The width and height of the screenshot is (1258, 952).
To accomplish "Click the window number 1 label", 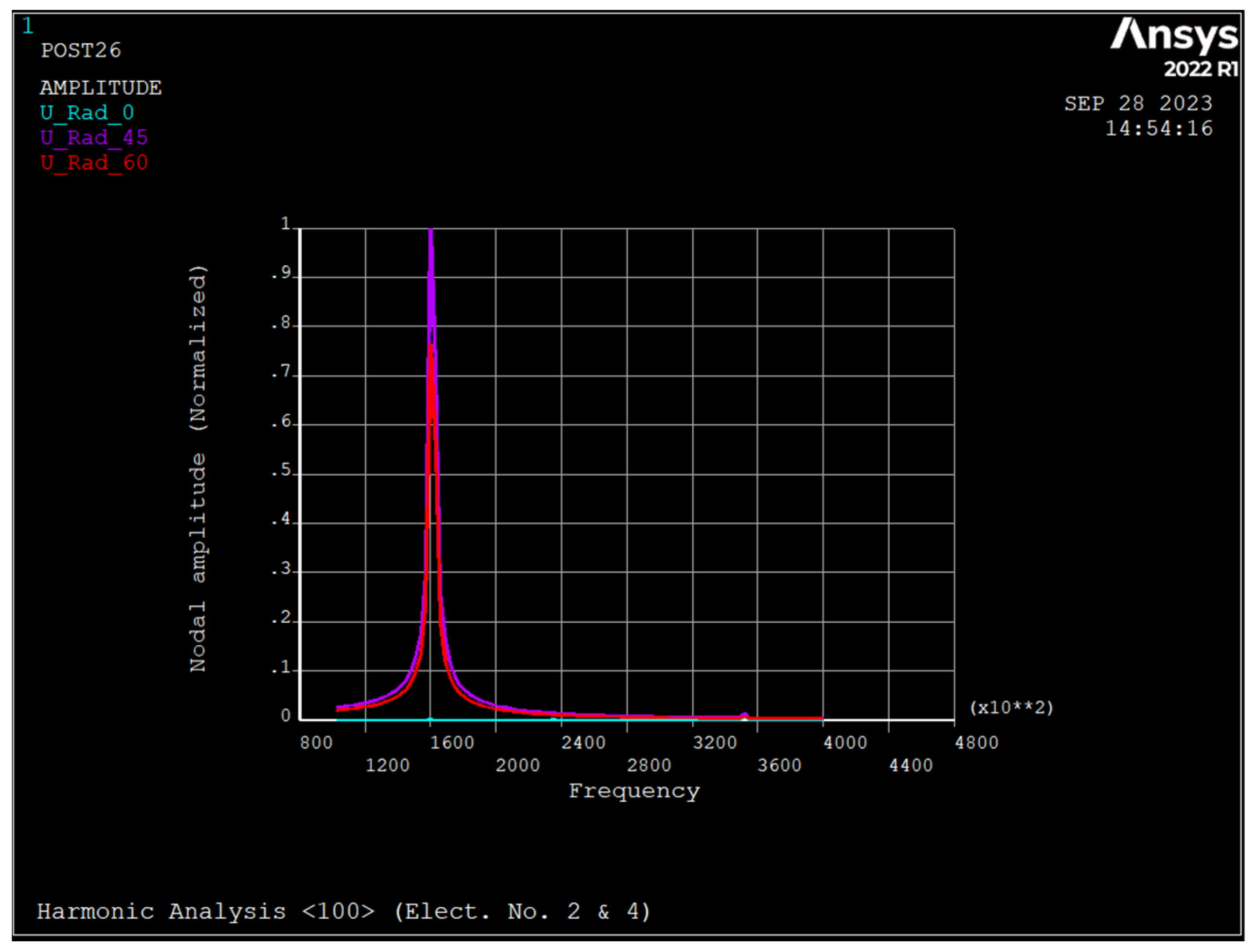I will [27, 26].
